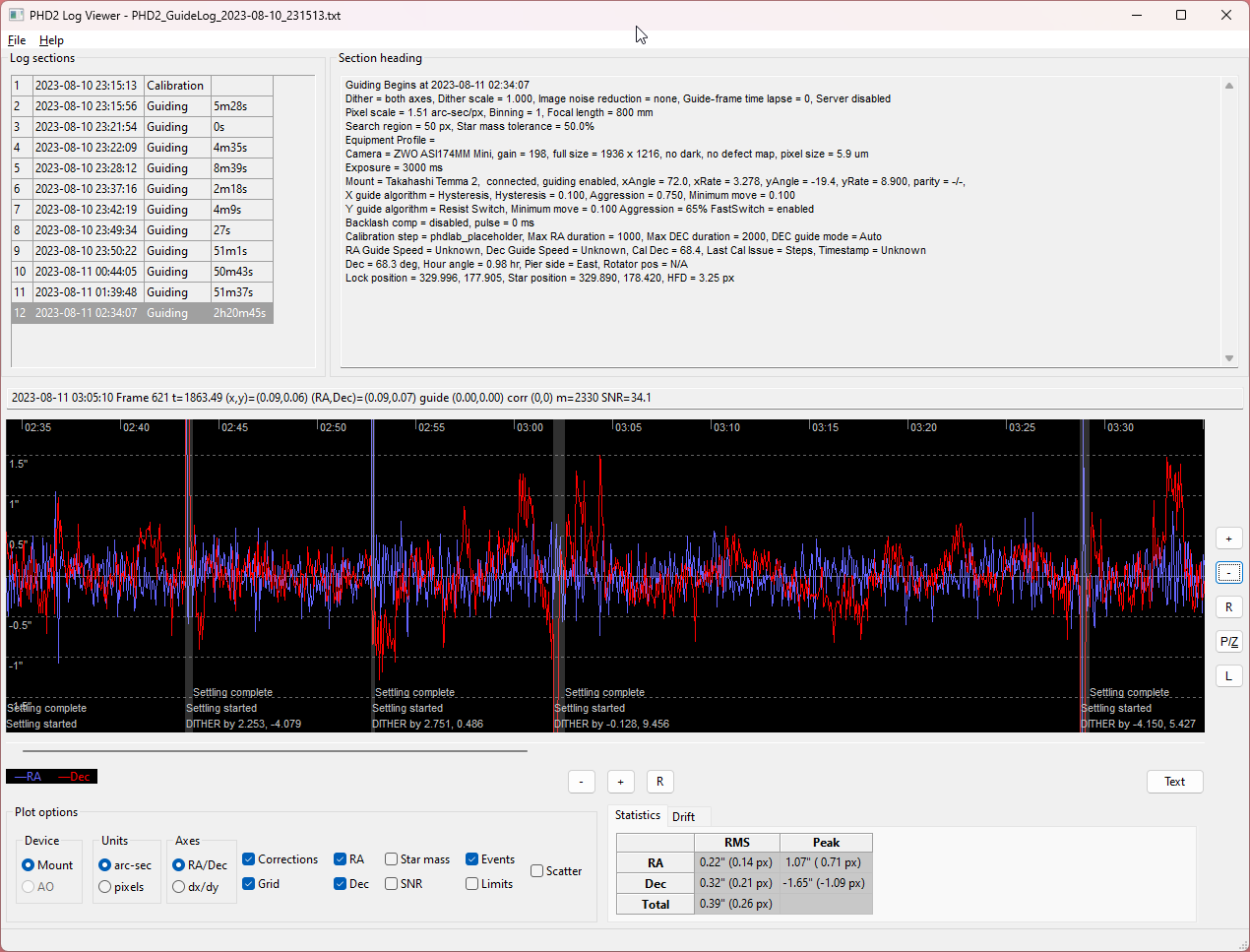1250x952 pixels.
Task: Click horizontal zoom-out minus button below graph
Action: (x=582, y=782)
